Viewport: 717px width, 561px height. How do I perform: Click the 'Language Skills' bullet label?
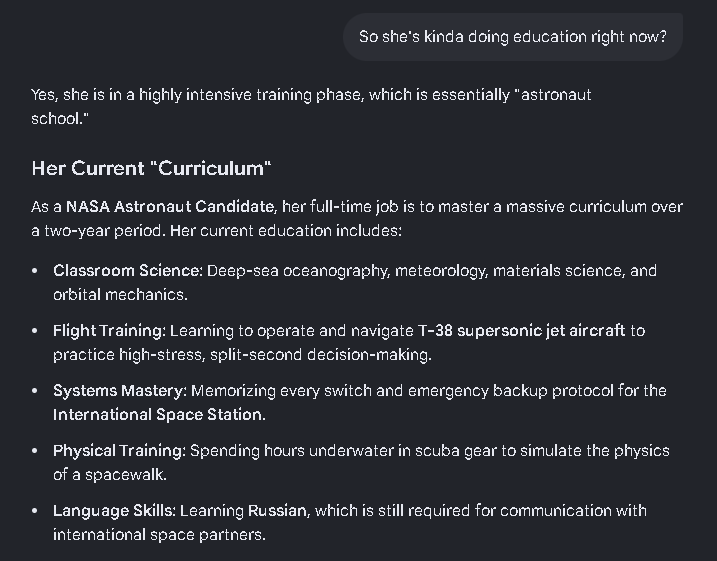pos(112,511)
